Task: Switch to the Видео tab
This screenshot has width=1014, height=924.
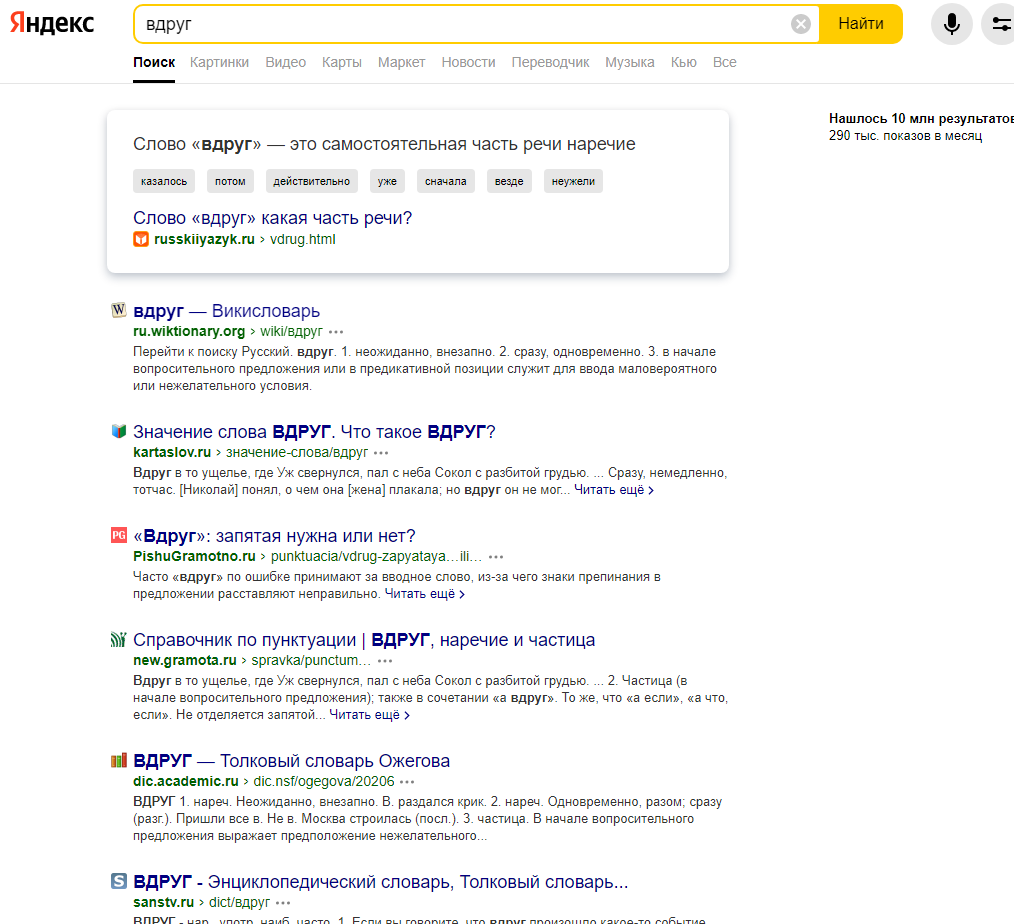Action: [285, 63]
